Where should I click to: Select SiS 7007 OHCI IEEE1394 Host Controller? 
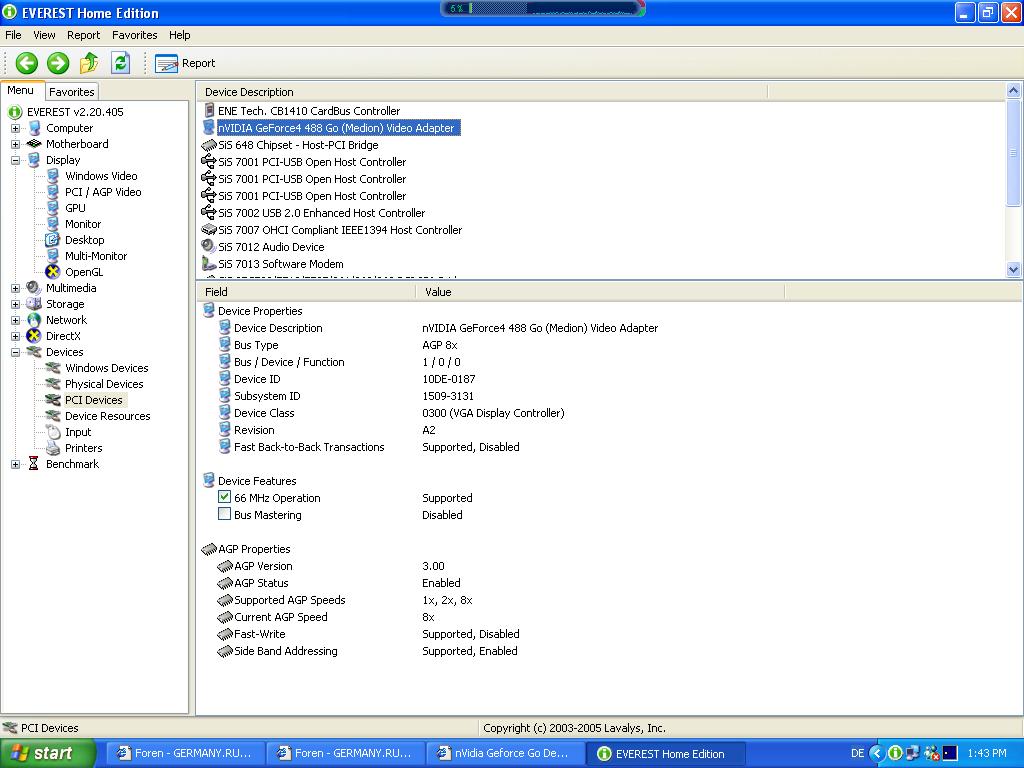340,230
